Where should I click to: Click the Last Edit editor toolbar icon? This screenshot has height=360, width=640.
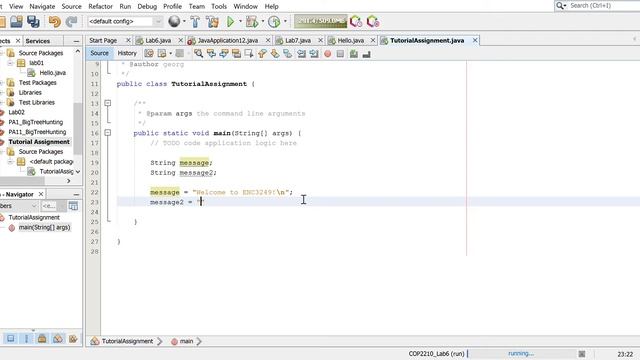[x=149, y=54]
